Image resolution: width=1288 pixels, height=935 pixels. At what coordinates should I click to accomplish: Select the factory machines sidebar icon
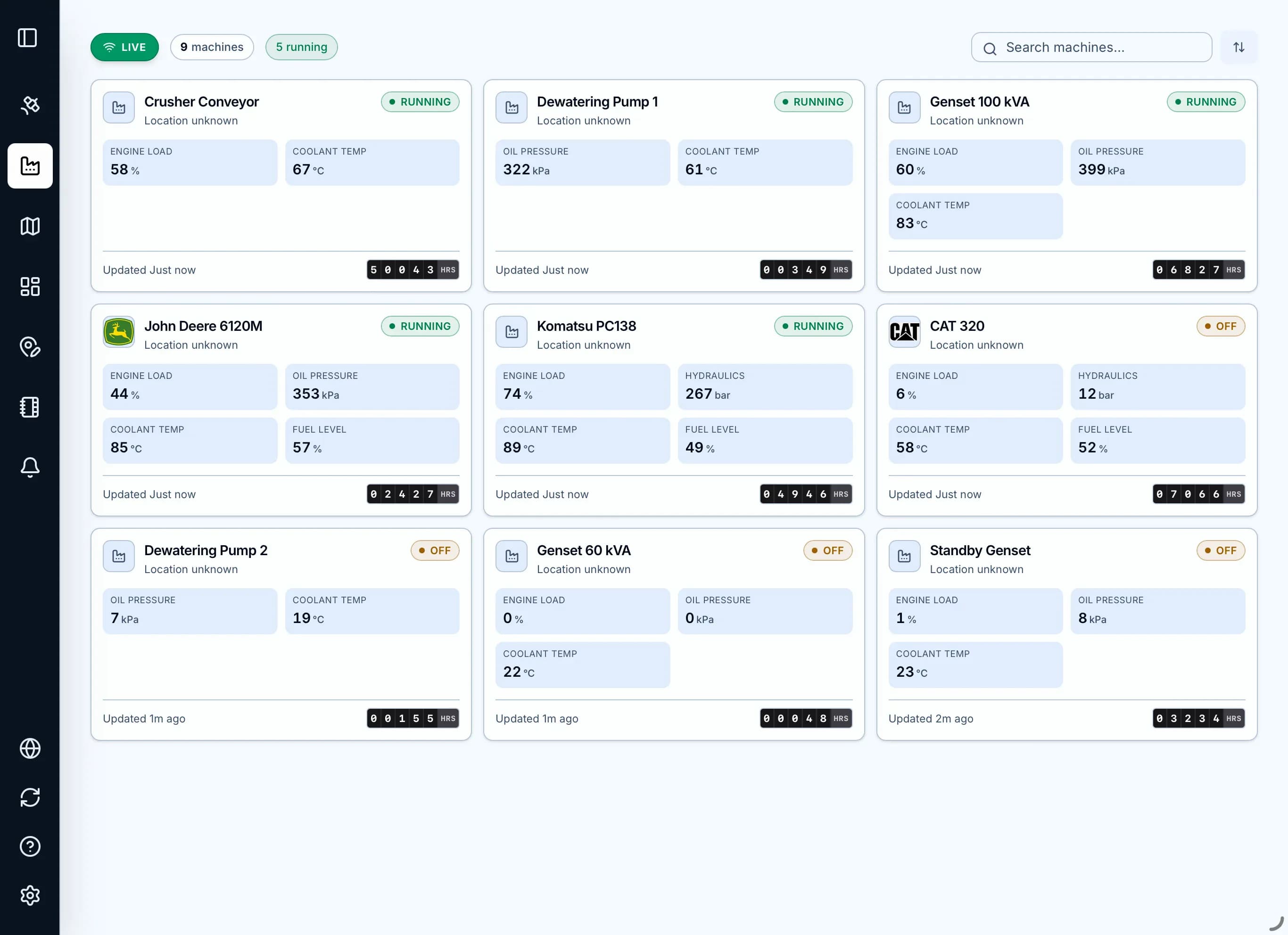(x=30, y=166)
